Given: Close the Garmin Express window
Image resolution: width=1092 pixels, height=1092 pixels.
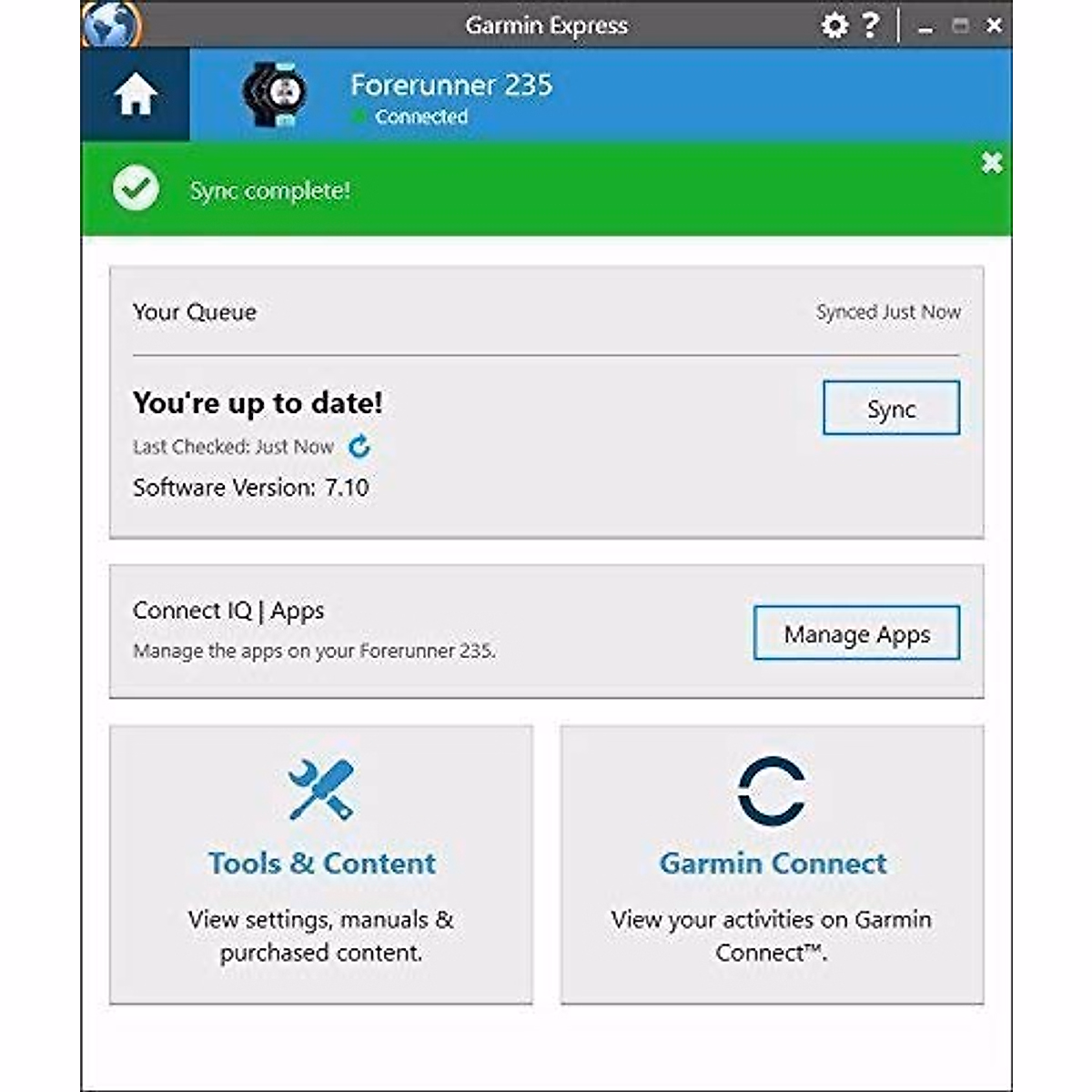Looking at the screenshot, I should coord(994,25).
